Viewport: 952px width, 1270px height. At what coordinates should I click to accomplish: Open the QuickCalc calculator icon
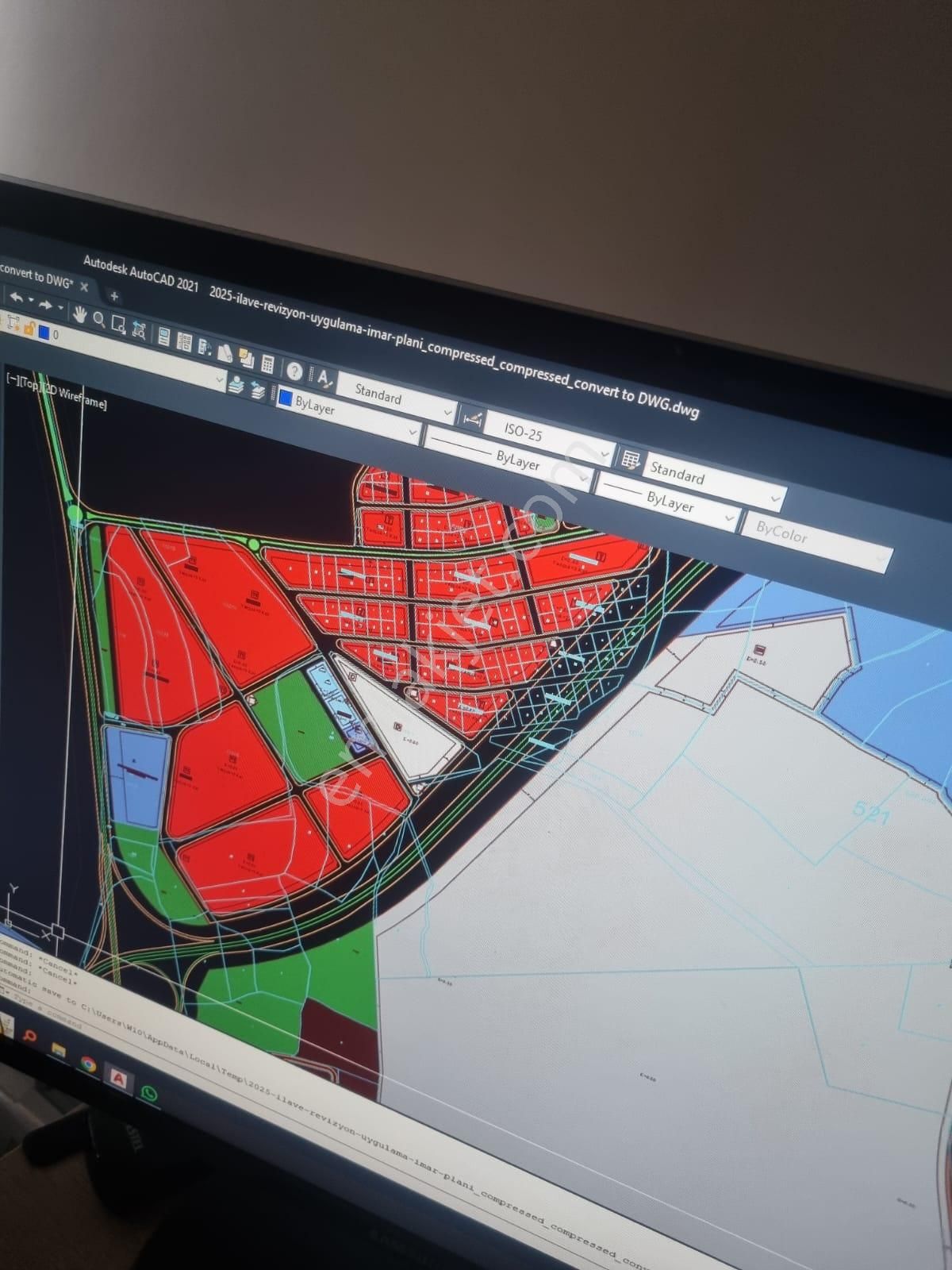267,365
